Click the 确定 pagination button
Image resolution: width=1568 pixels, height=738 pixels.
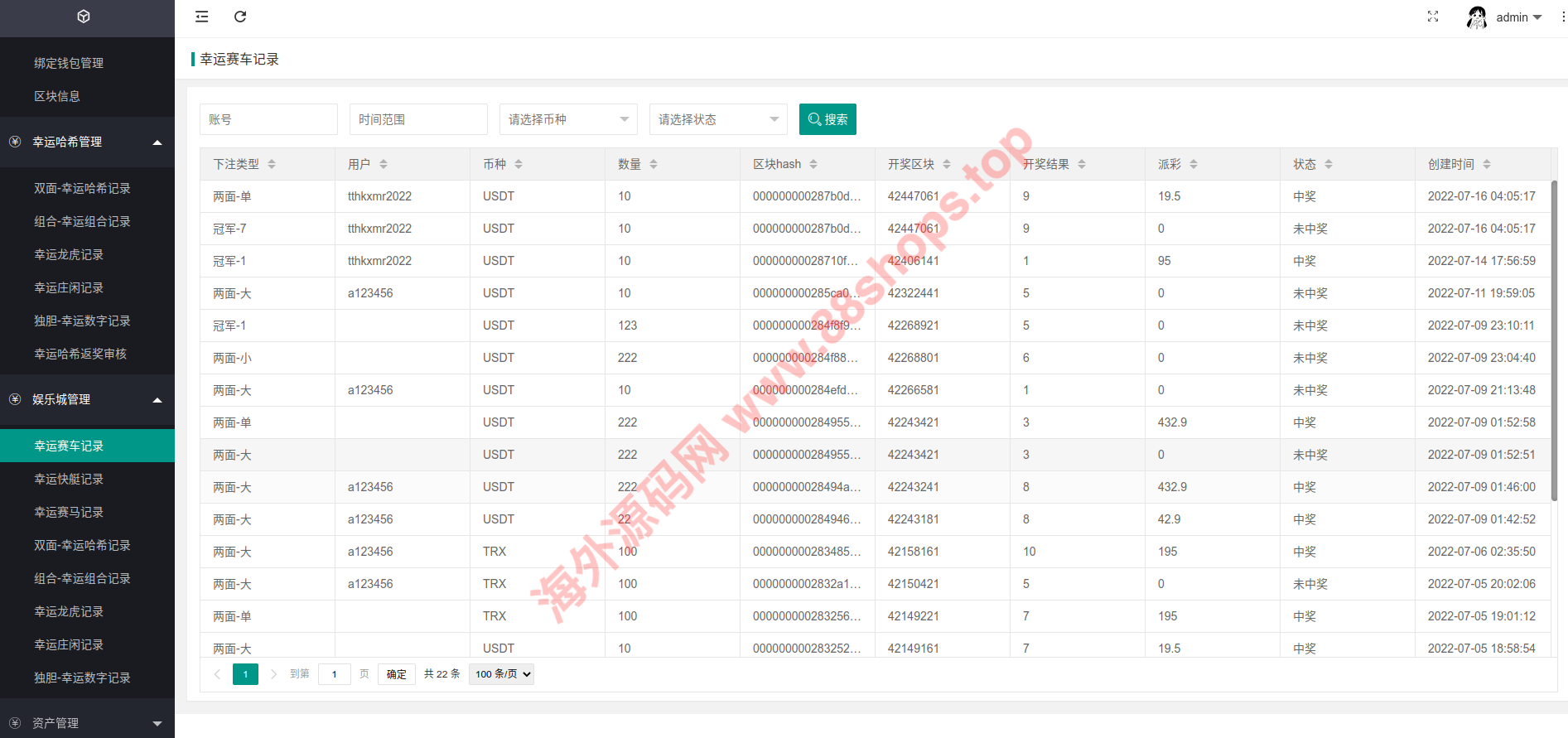tap(397, 674)
